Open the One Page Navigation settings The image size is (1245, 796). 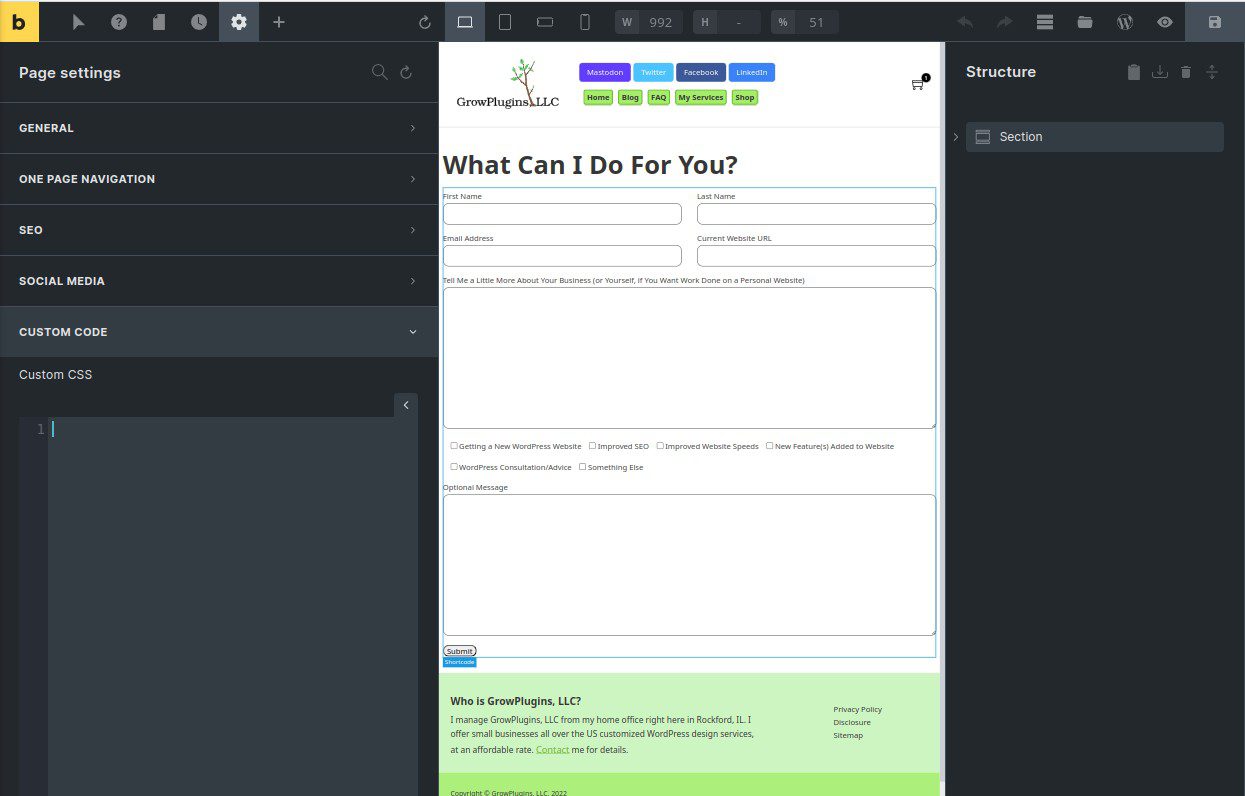(219, 178)
